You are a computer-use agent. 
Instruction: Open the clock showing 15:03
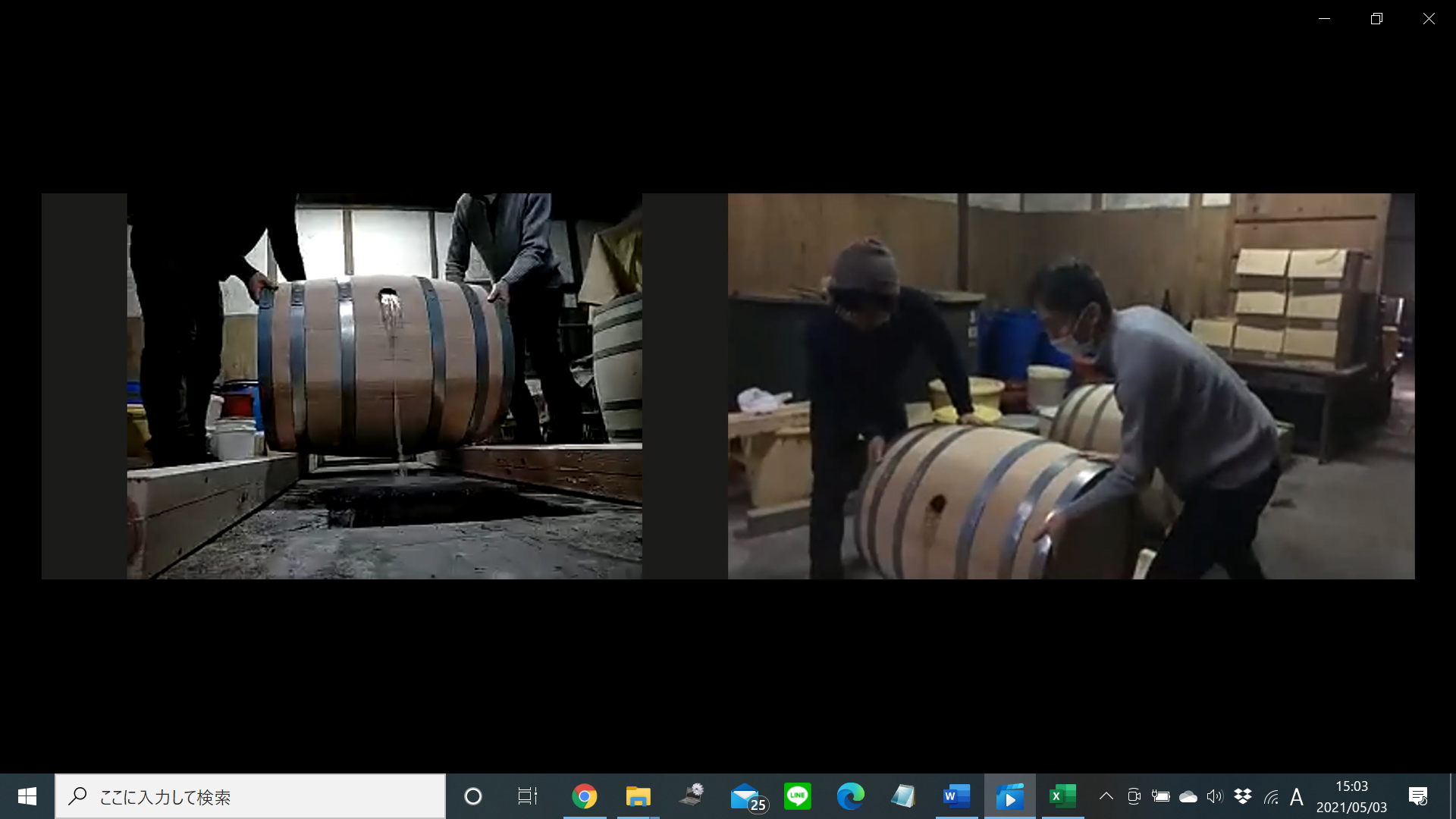(x=1352, y=796)
